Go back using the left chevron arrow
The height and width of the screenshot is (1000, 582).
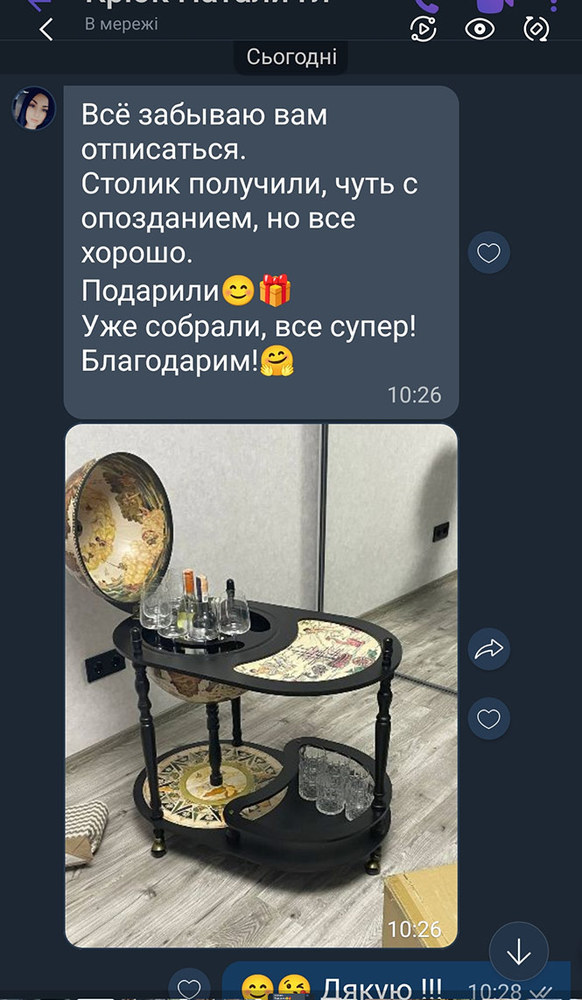click(46, 29)
